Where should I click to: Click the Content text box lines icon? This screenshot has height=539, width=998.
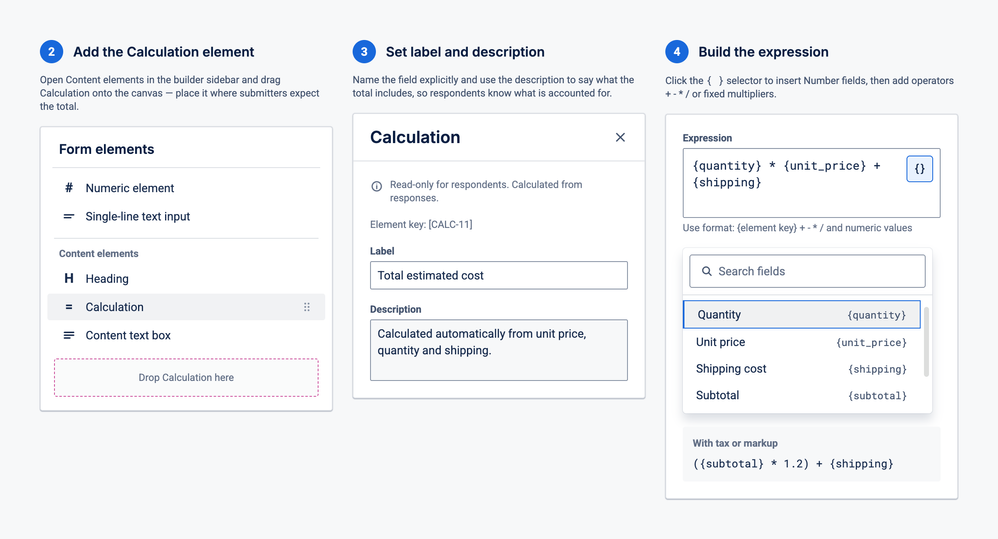click(x=69, y=335)
